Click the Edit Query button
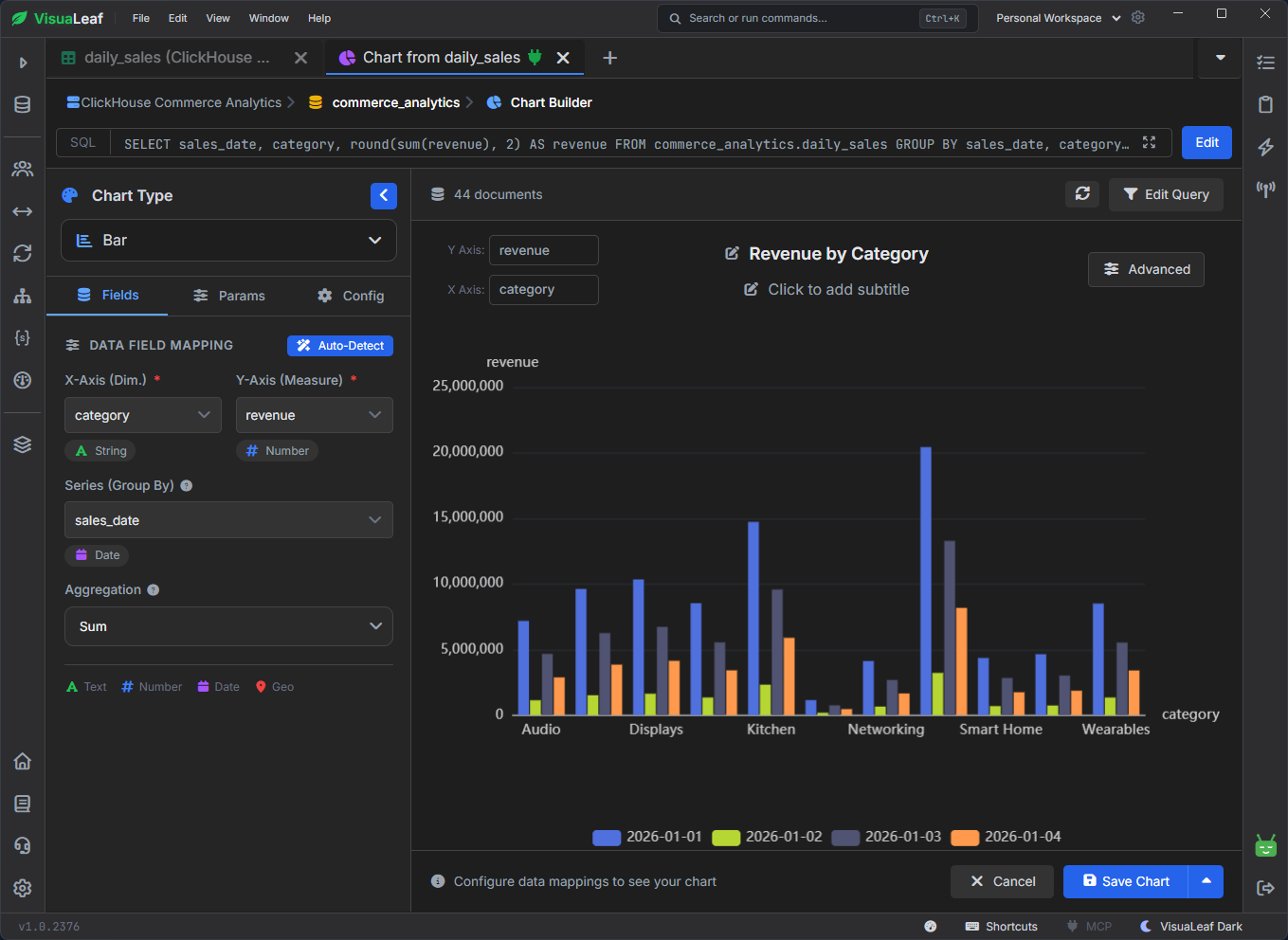The width and height of the screenshot is (1288, 940). (1166, 194)
